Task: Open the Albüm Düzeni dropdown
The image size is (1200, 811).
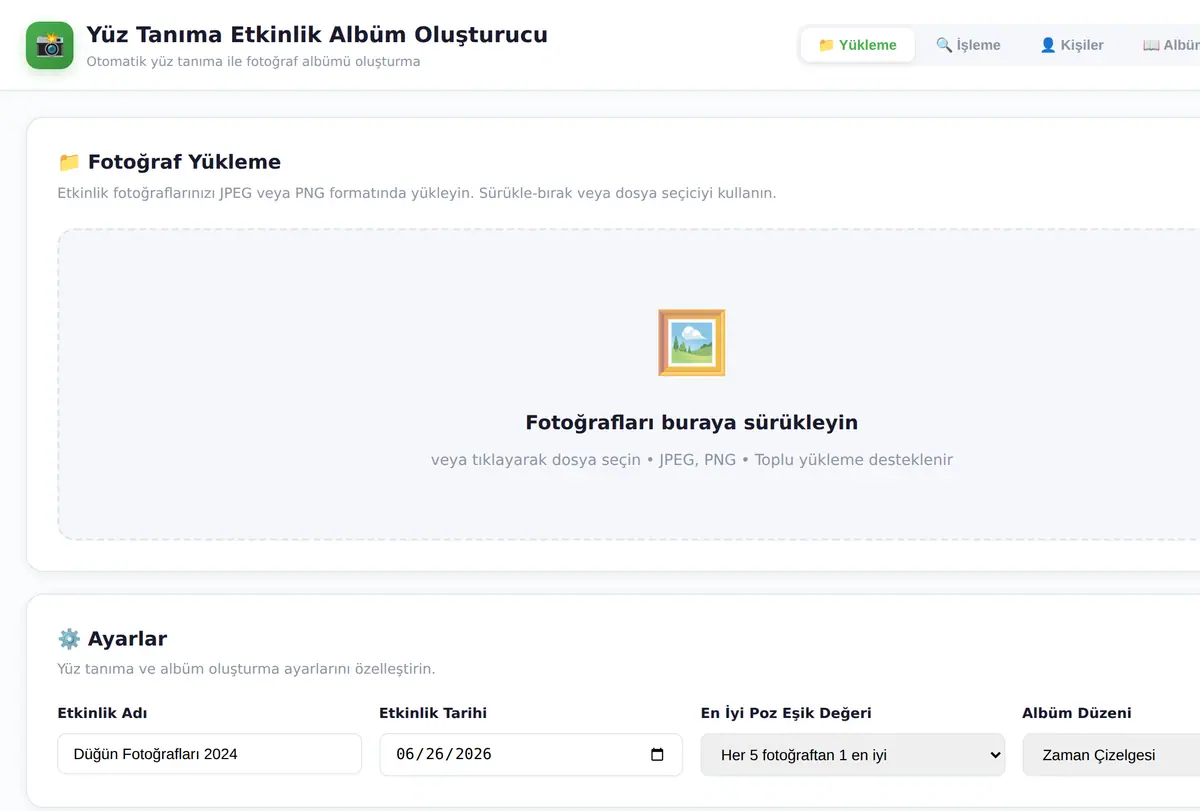Action: (x=1110, y=755)
